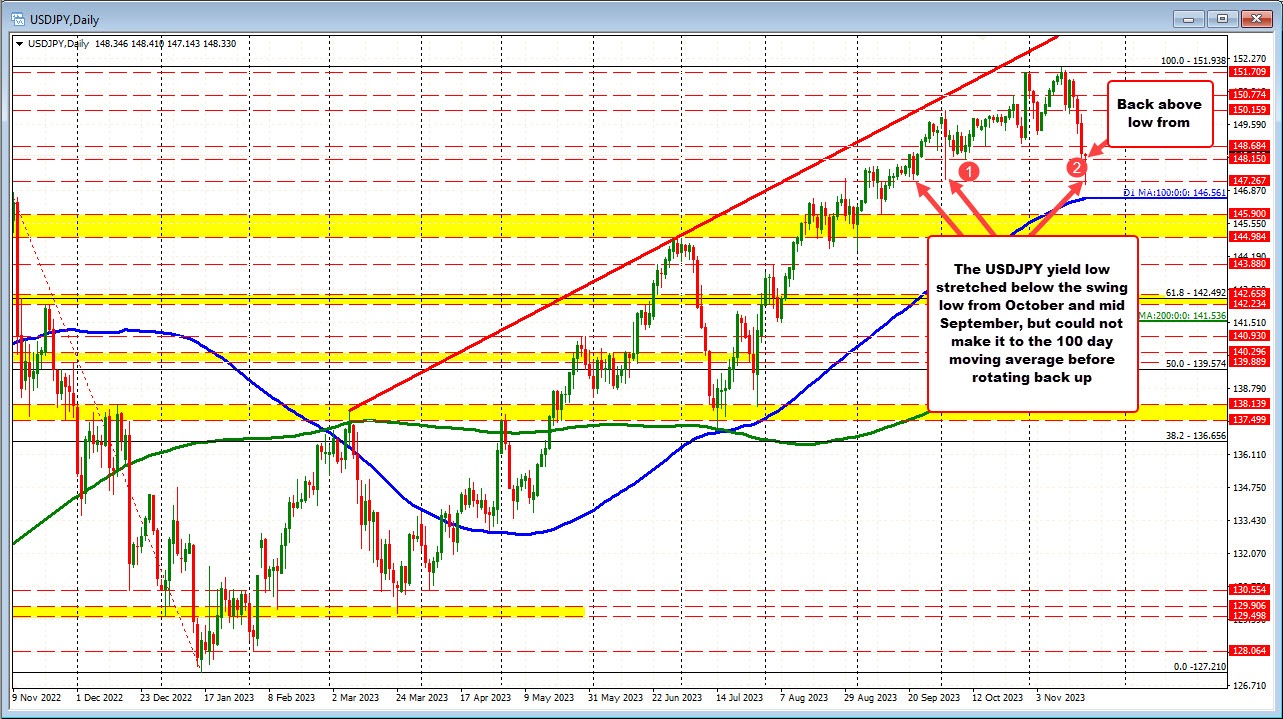The image size is (1283, 719).
Task: Click the blue "DI MA:100" moving average label
Action: pyautogui.click(x=1173, y=190)
